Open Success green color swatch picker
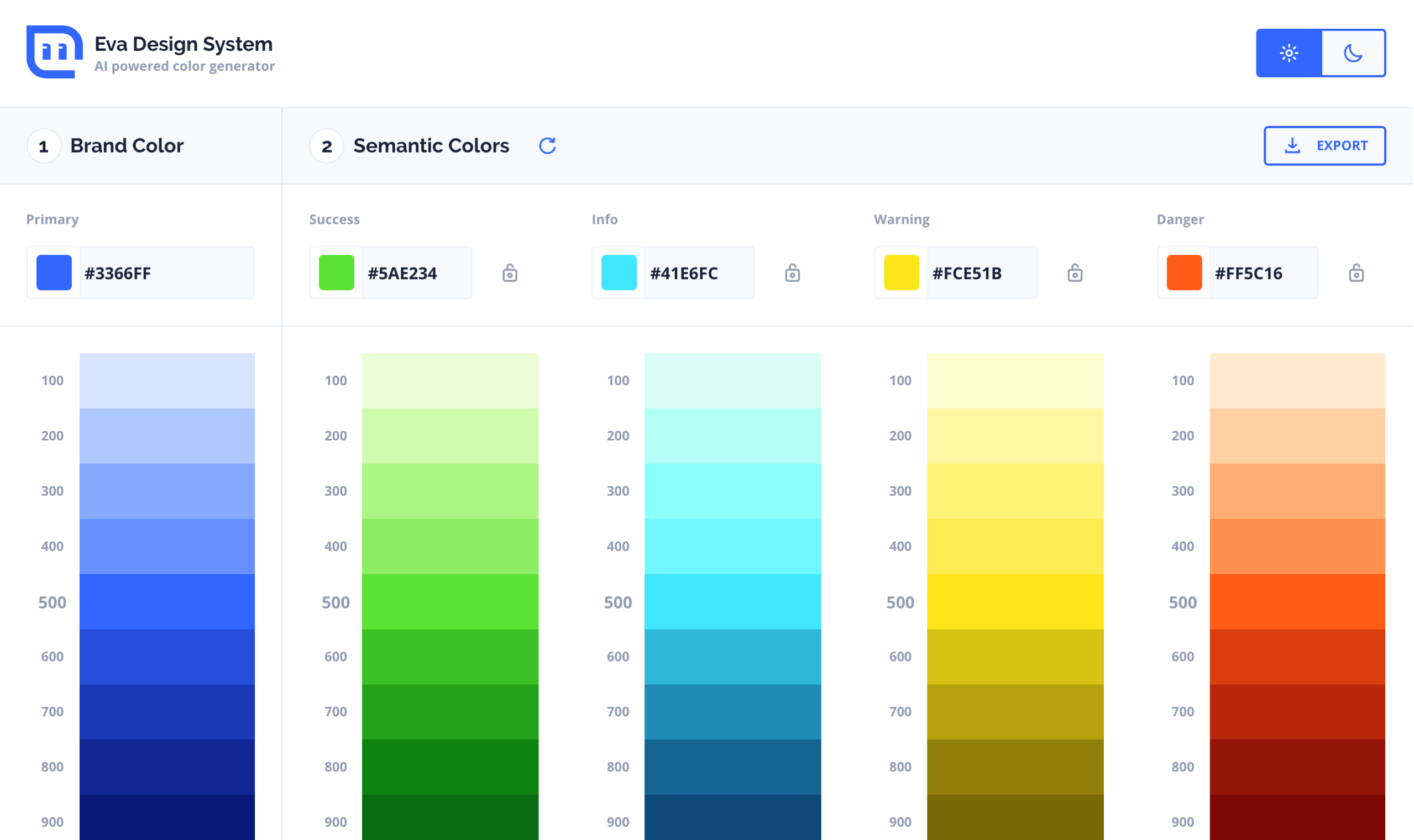 click(336, 273)
